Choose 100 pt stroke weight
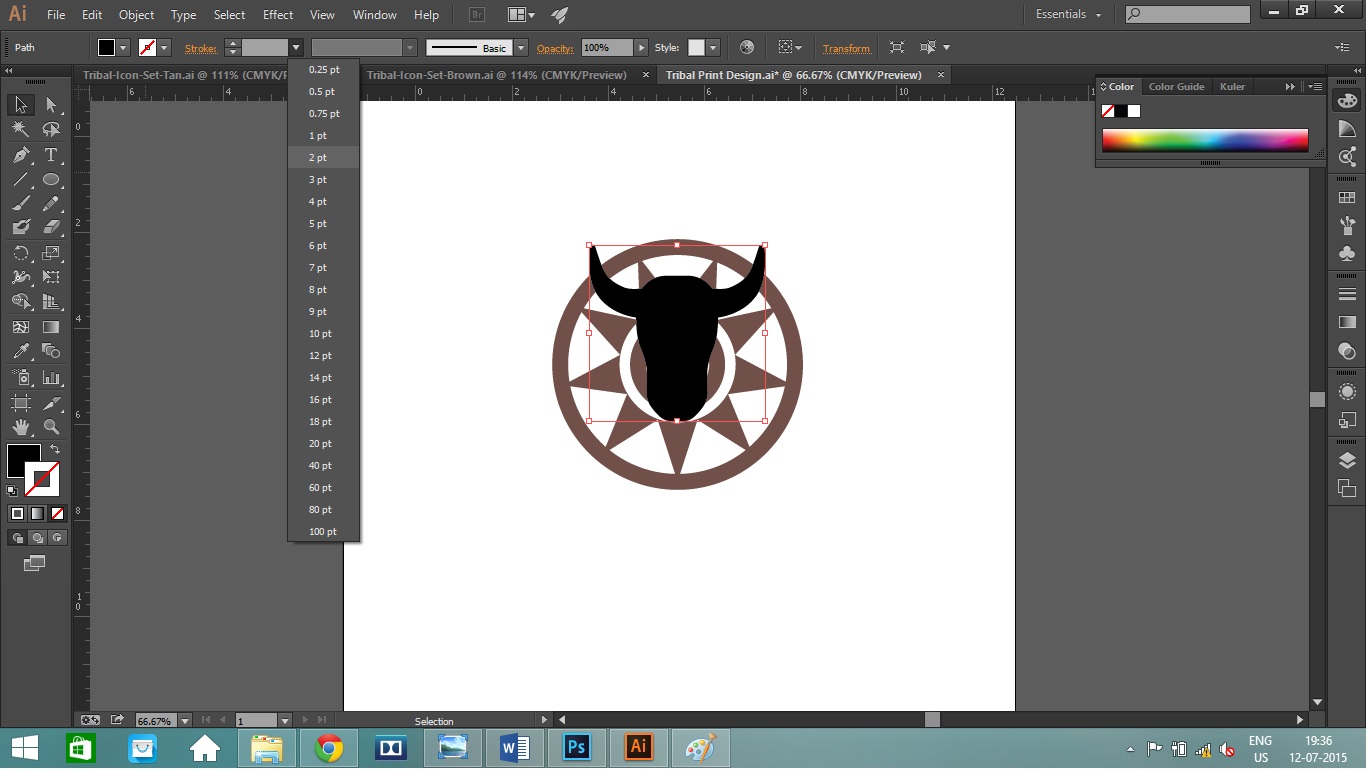 pyautogui.click(x=323, y=532)
